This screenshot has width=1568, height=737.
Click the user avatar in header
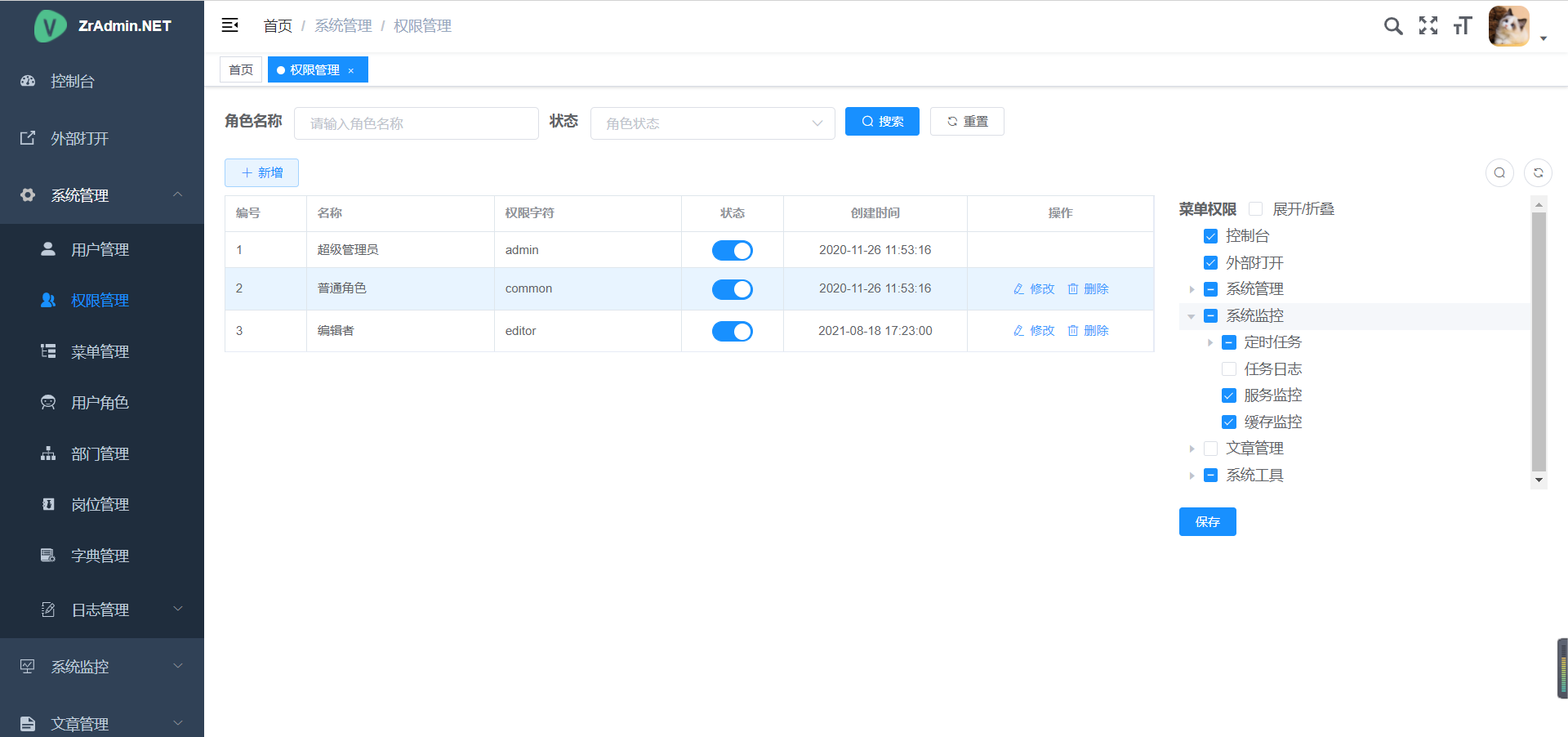(x=1508, y=26)
